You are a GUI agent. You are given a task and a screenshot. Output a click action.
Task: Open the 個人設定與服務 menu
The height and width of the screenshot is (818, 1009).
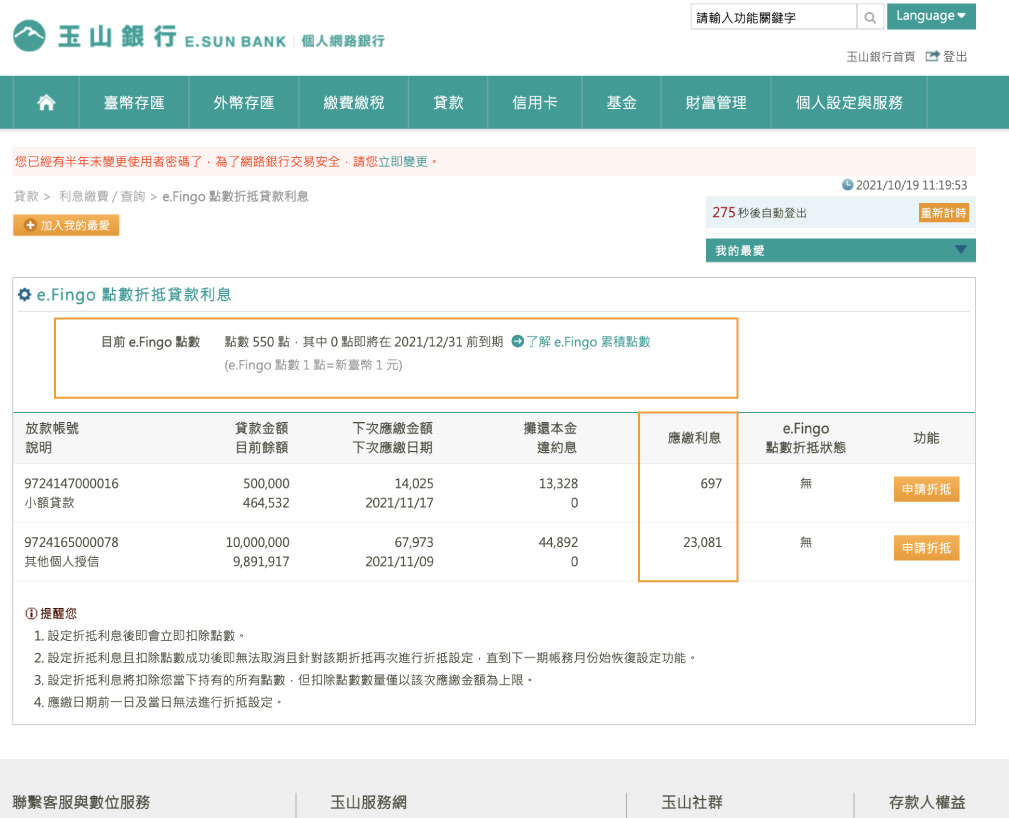click(849, 102)
